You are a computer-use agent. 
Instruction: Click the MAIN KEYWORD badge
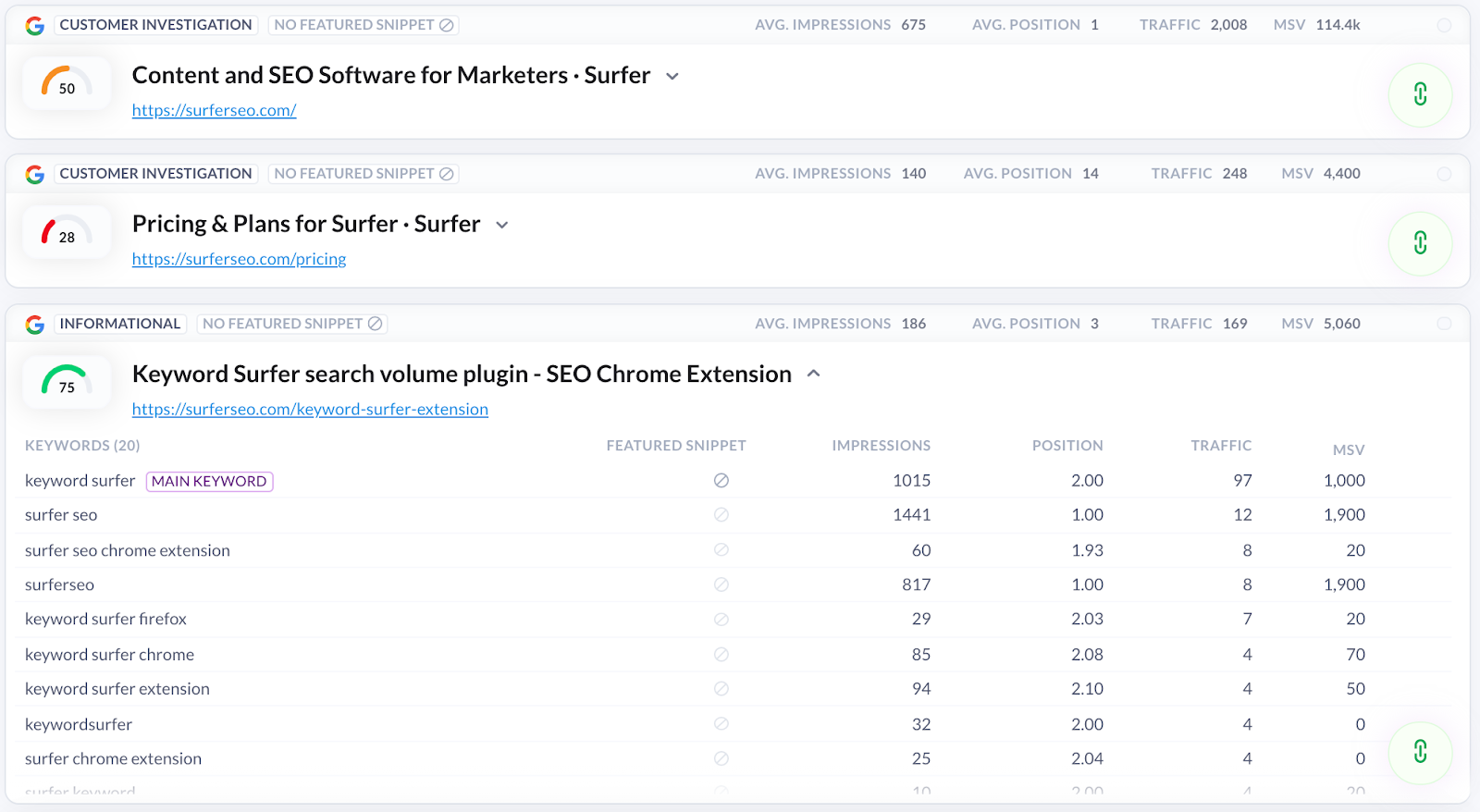click(x=209, y=481)
